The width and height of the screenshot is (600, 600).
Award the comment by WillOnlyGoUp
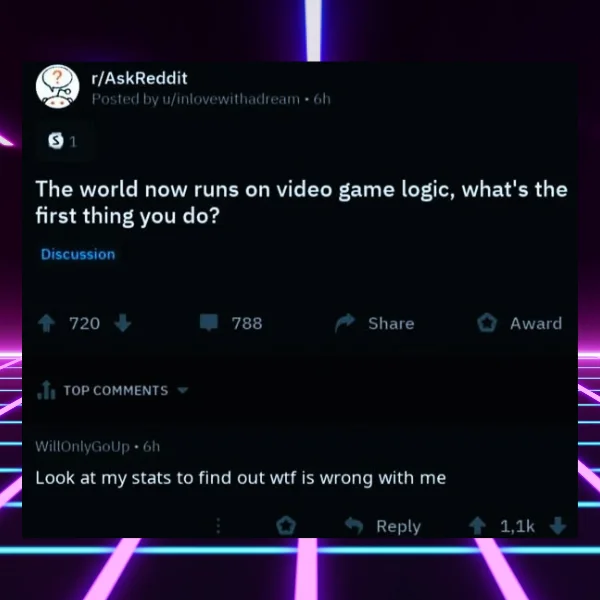(x=286, y=525)
